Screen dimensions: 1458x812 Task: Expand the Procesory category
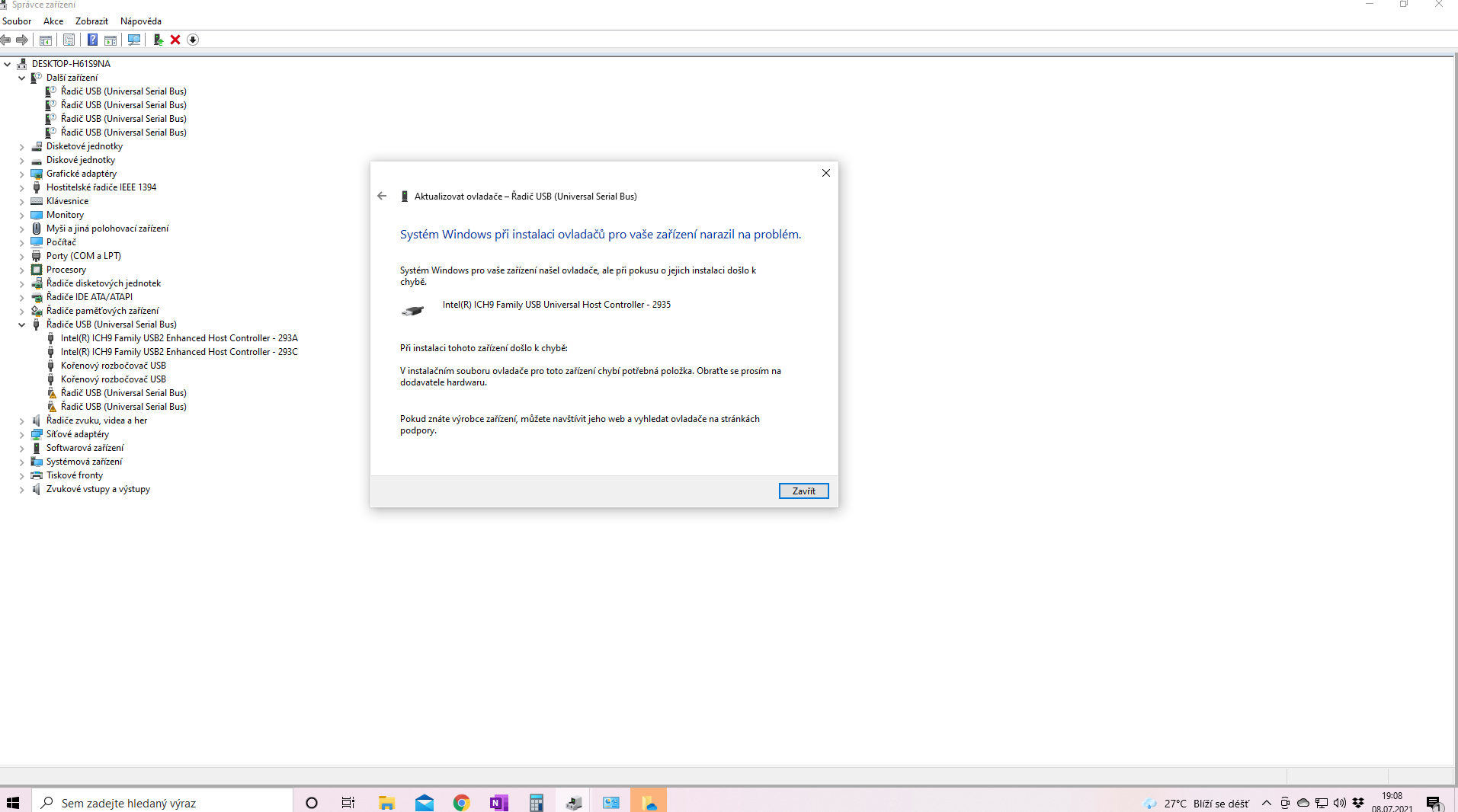pos(22,270)
